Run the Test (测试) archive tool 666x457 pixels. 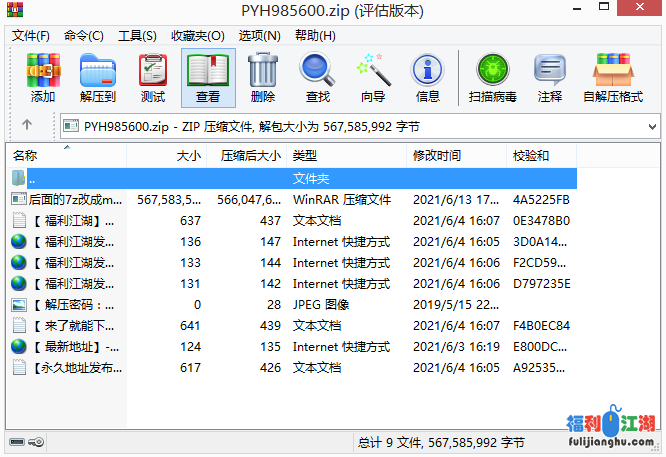click(153, 78)
